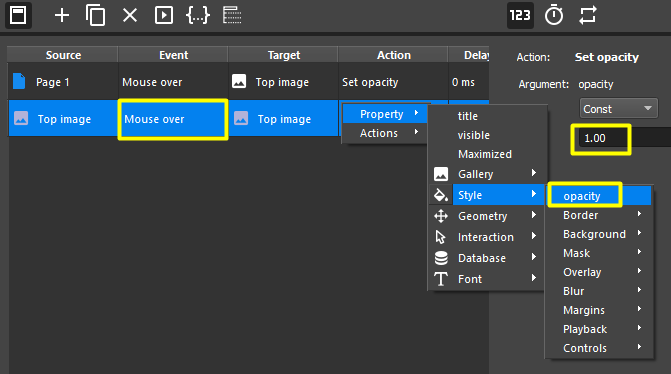
Task: Click the Database stack icon
Action: click(x=441, y=258)
